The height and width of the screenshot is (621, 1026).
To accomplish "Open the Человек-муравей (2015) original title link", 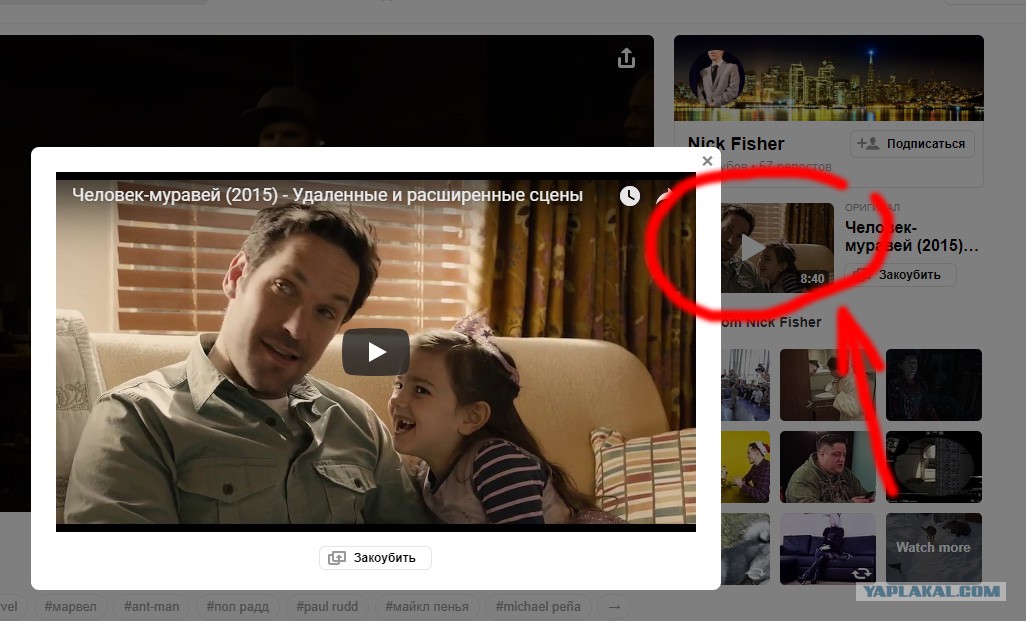I will tap(911, 237).
